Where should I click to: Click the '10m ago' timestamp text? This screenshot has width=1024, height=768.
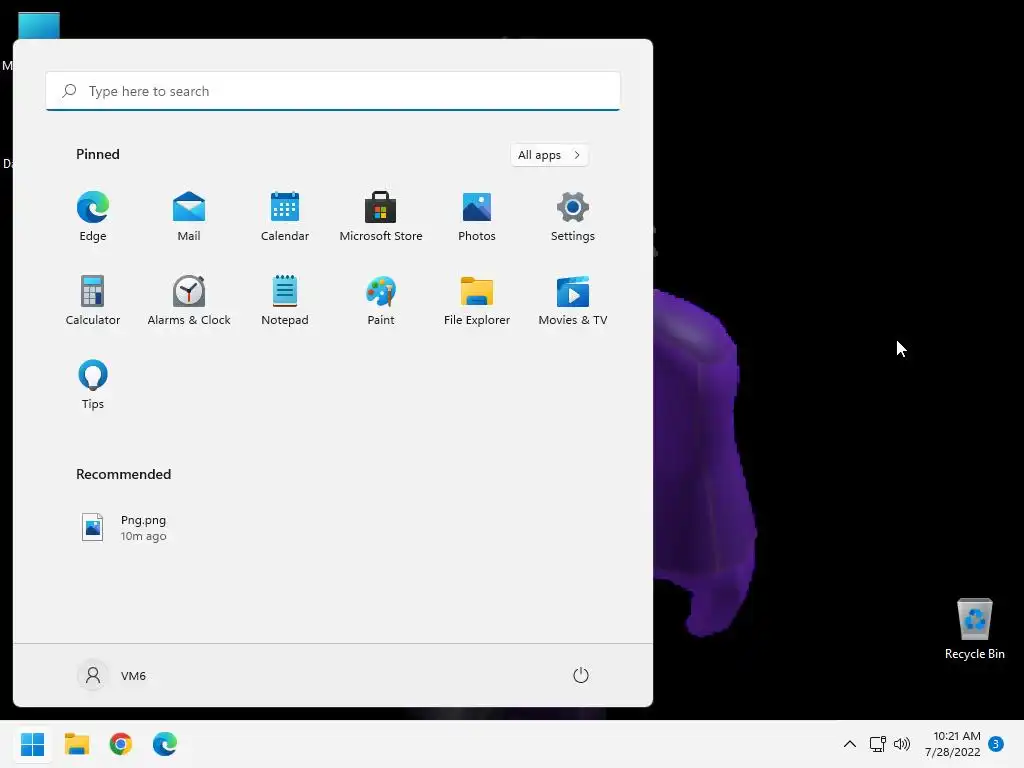pyautogui.click(x=144, y=536)
